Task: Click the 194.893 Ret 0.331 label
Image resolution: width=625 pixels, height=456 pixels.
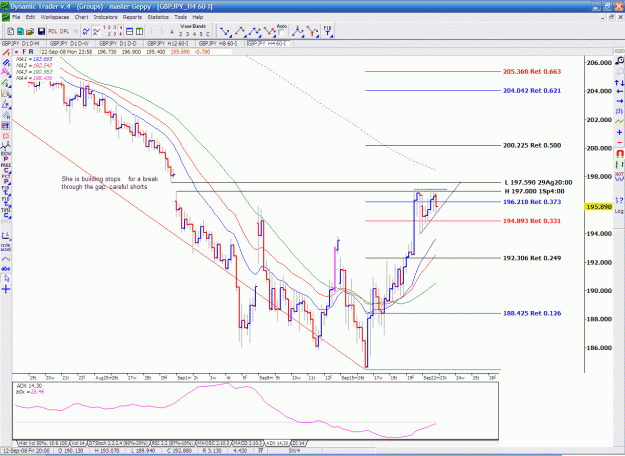Action: coord(532,221)
